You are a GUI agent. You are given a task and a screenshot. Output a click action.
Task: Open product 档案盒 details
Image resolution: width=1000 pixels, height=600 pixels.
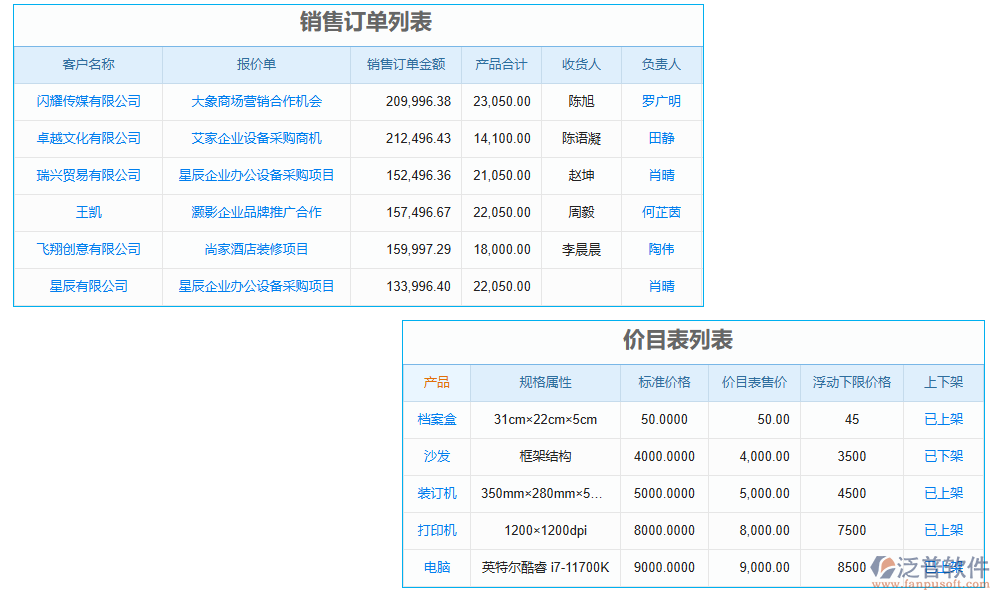[436, 419]
